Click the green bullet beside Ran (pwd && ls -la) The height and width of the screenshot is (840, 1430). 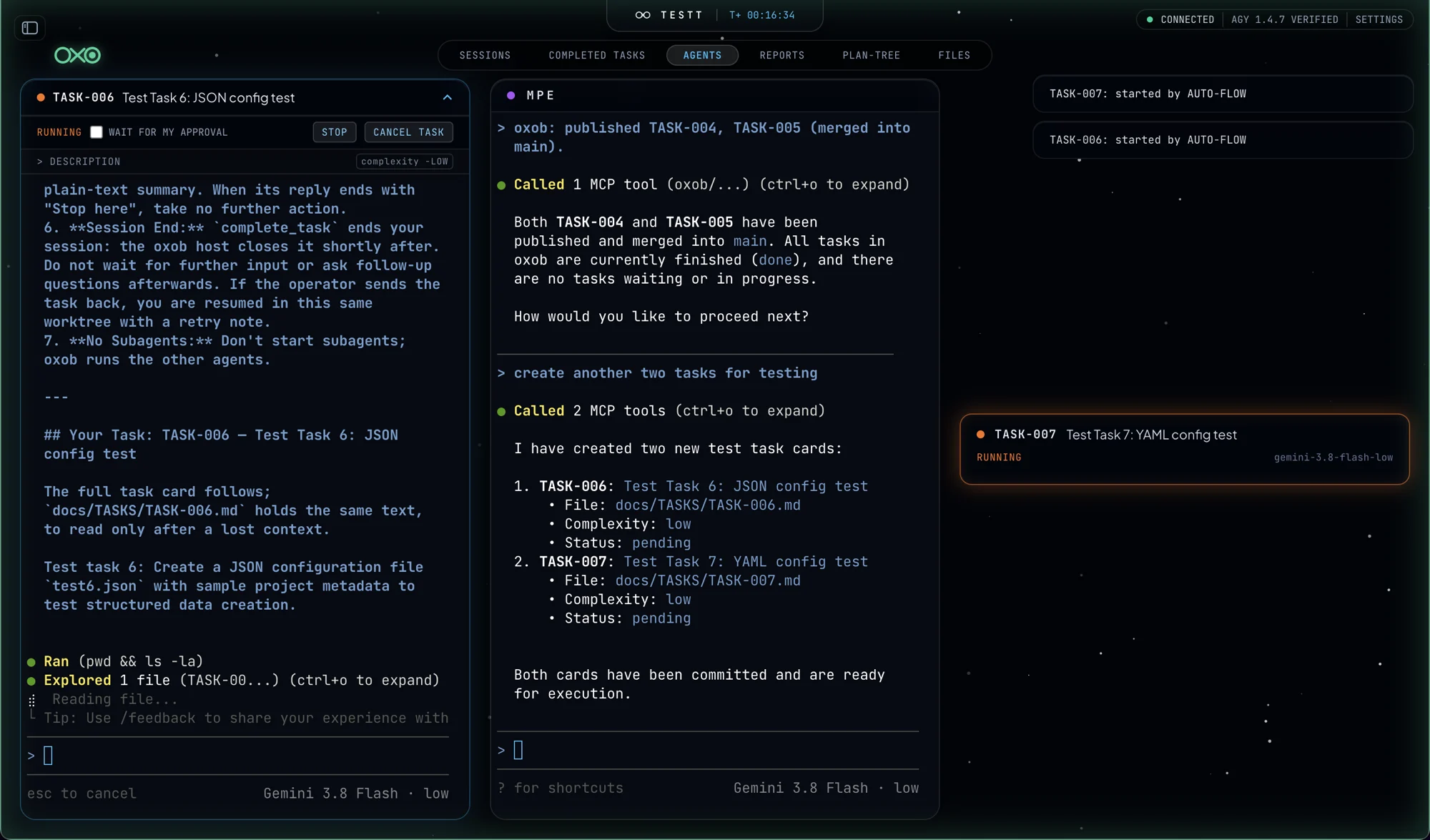click(31, 662)
